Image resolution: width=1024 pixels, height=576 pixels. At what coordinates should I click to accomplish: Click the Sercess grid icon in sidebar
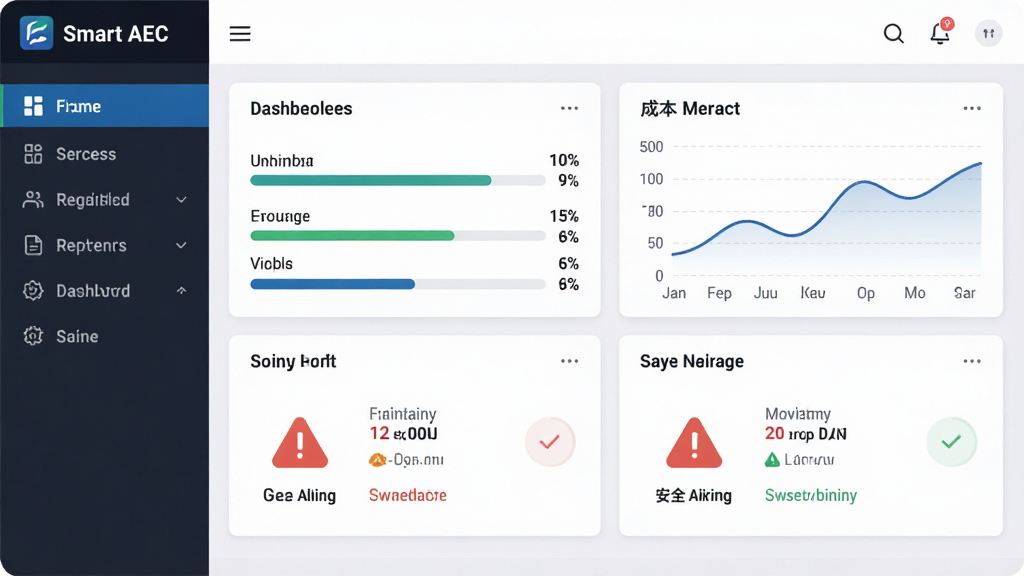[33, 154]
